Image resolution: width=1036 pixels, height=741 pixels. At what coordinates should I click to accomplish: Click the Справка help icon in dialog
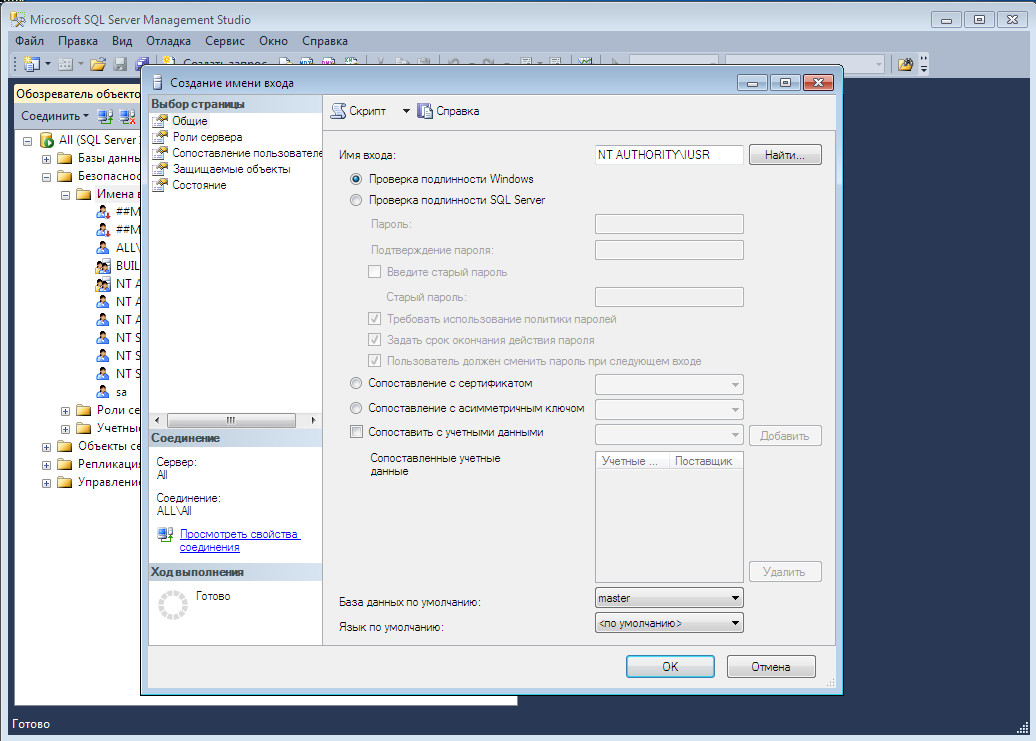(x=425, y=111)
